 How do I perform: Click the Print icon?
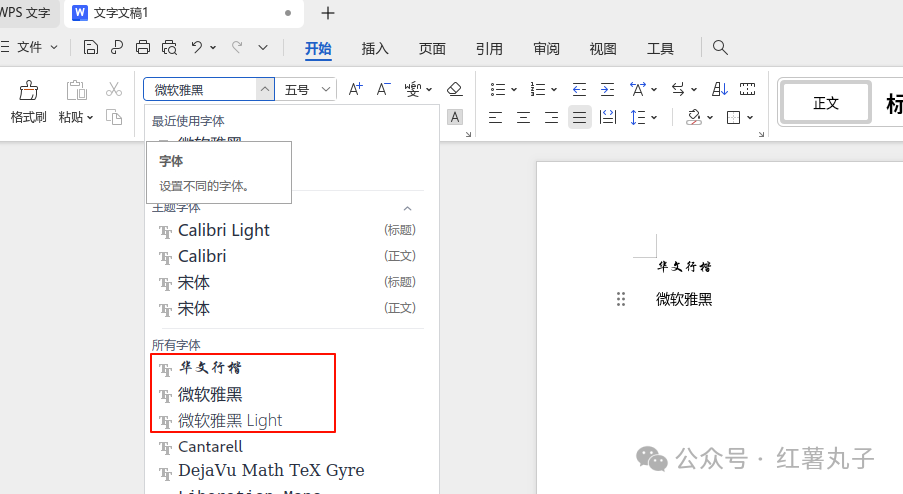pos(143,47)
